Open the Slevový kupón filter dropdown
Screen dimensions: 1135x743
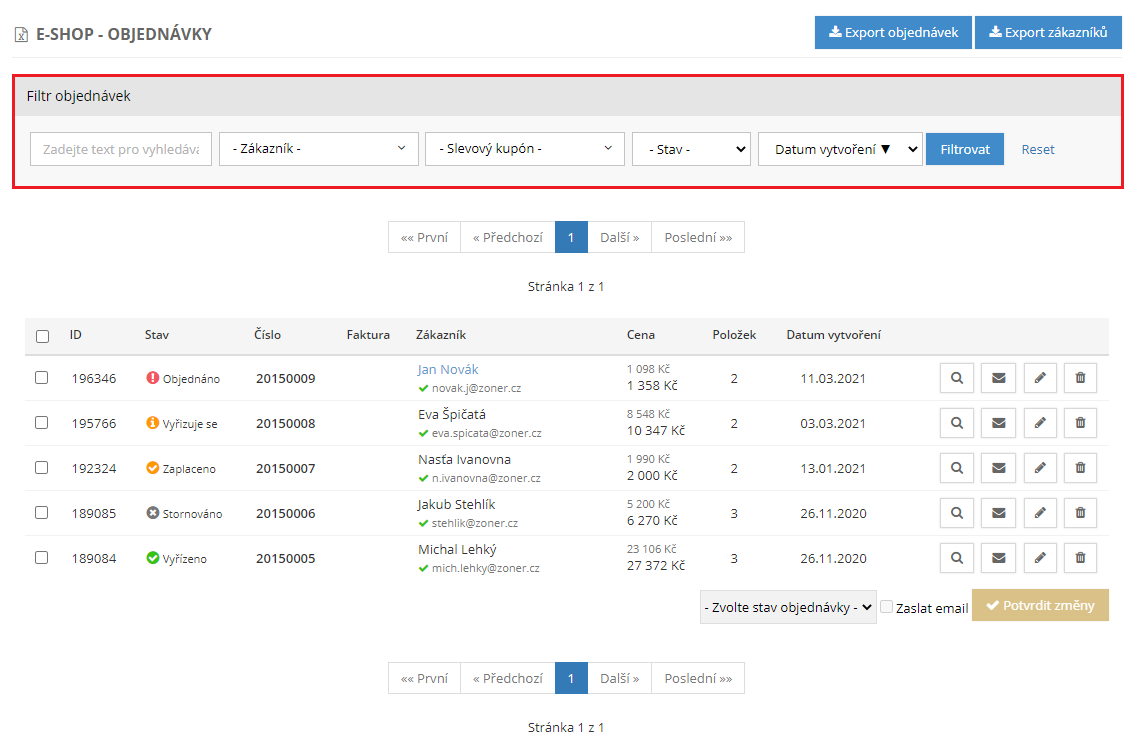(525, 149)
